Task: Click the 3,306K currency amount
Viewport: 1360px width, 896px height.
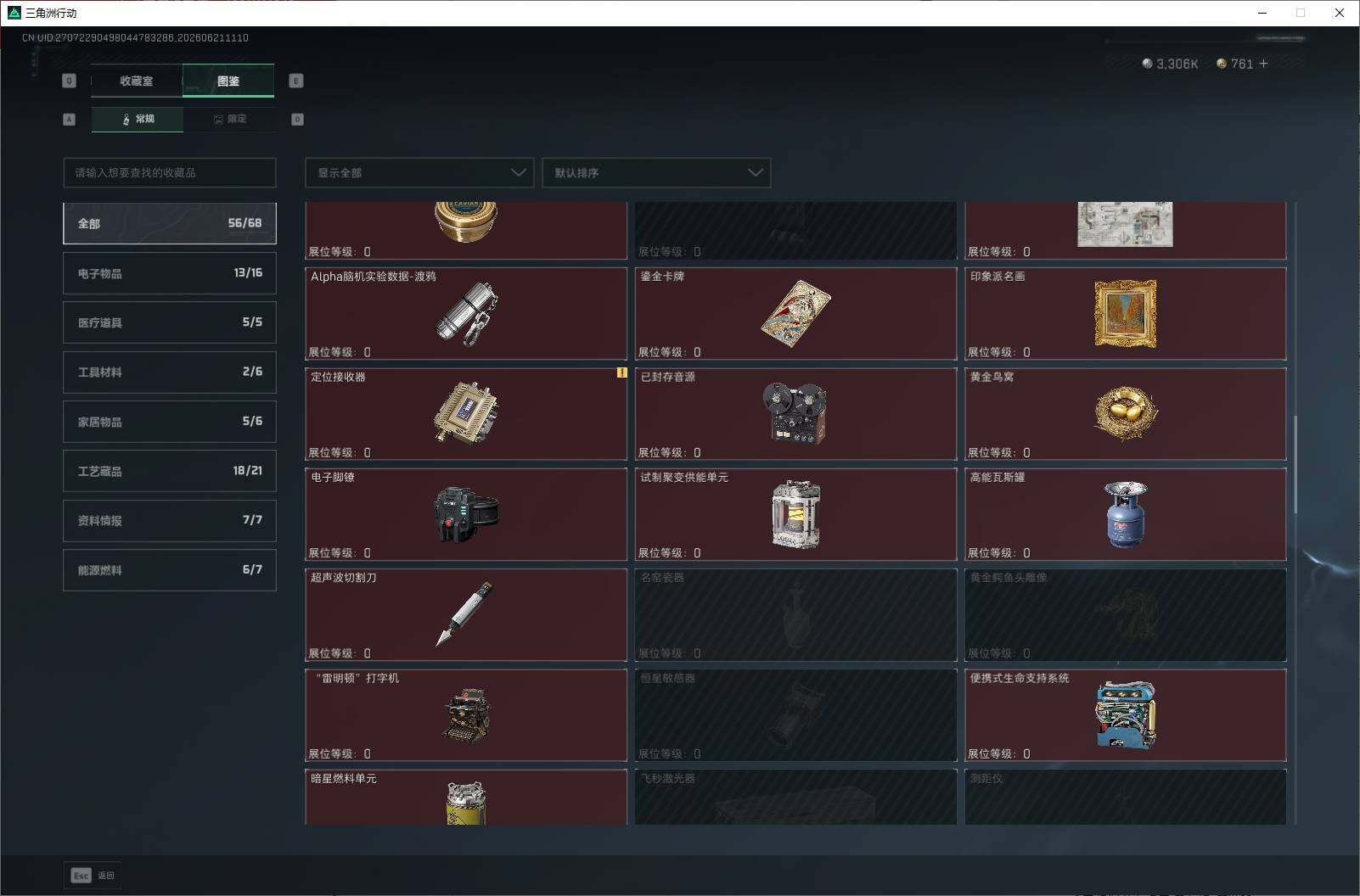Action: pyautogui.click(x=1177, y=64)
